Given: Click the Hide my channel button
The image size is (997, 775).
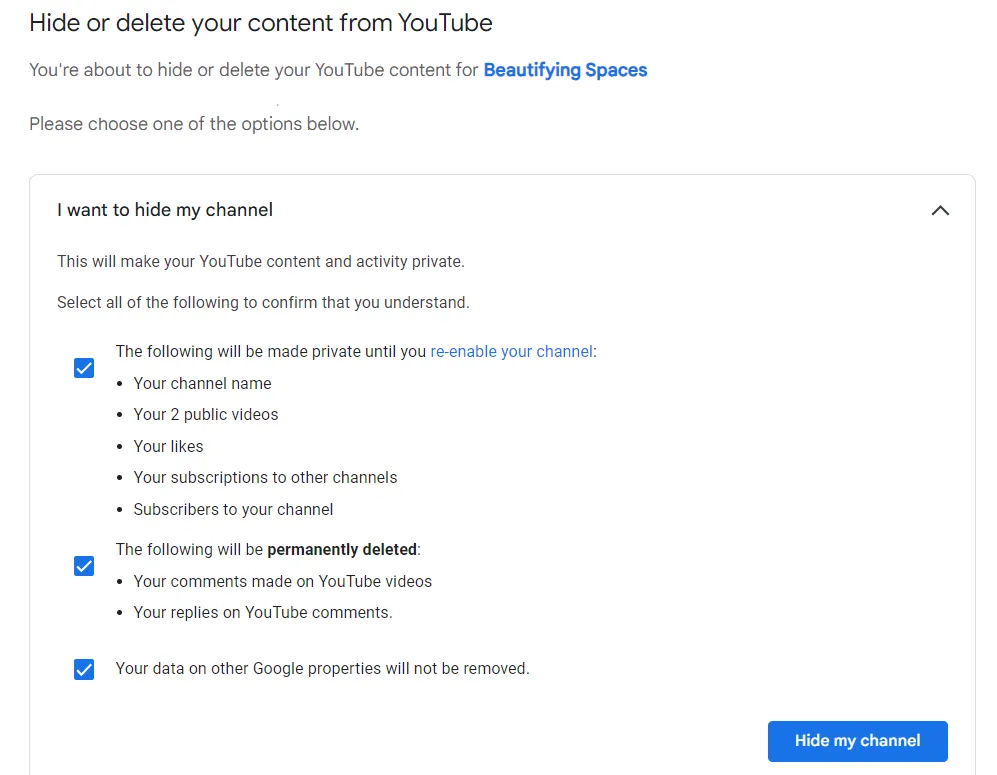Looking at the screenshot, I should click(x=857, y=741).
